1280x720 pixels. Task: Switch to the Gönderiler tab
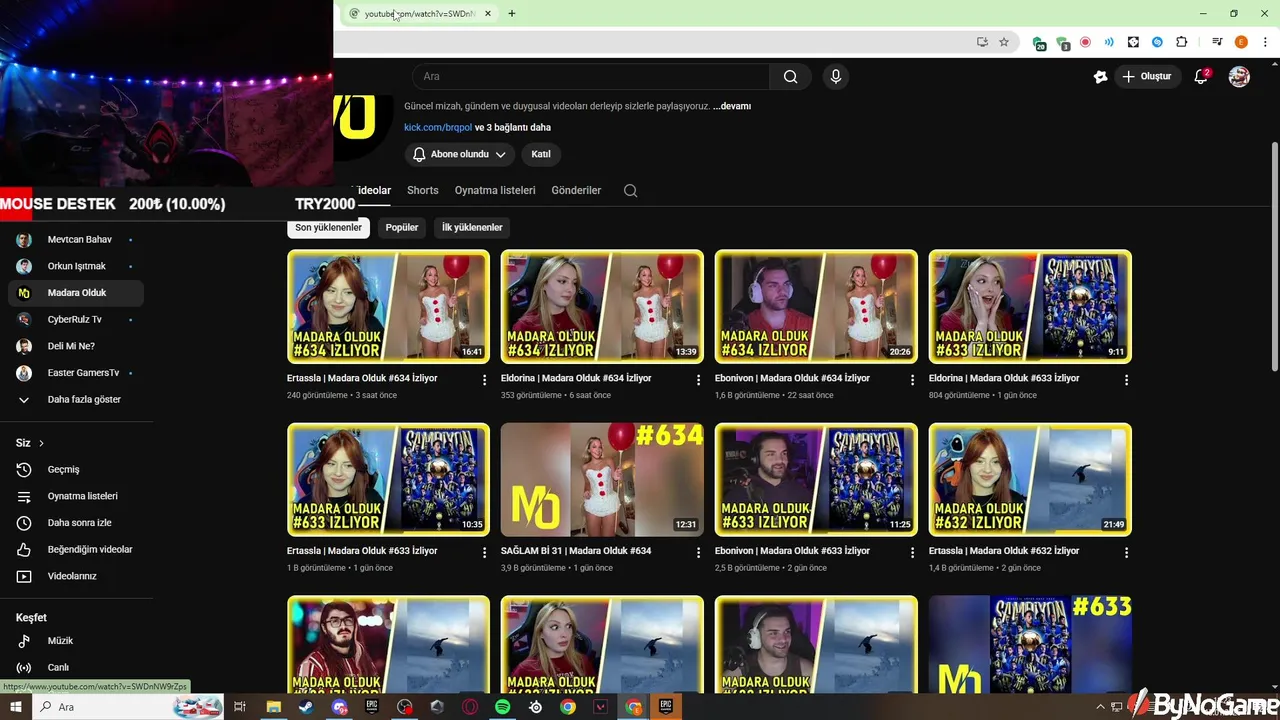pos(576,190)
